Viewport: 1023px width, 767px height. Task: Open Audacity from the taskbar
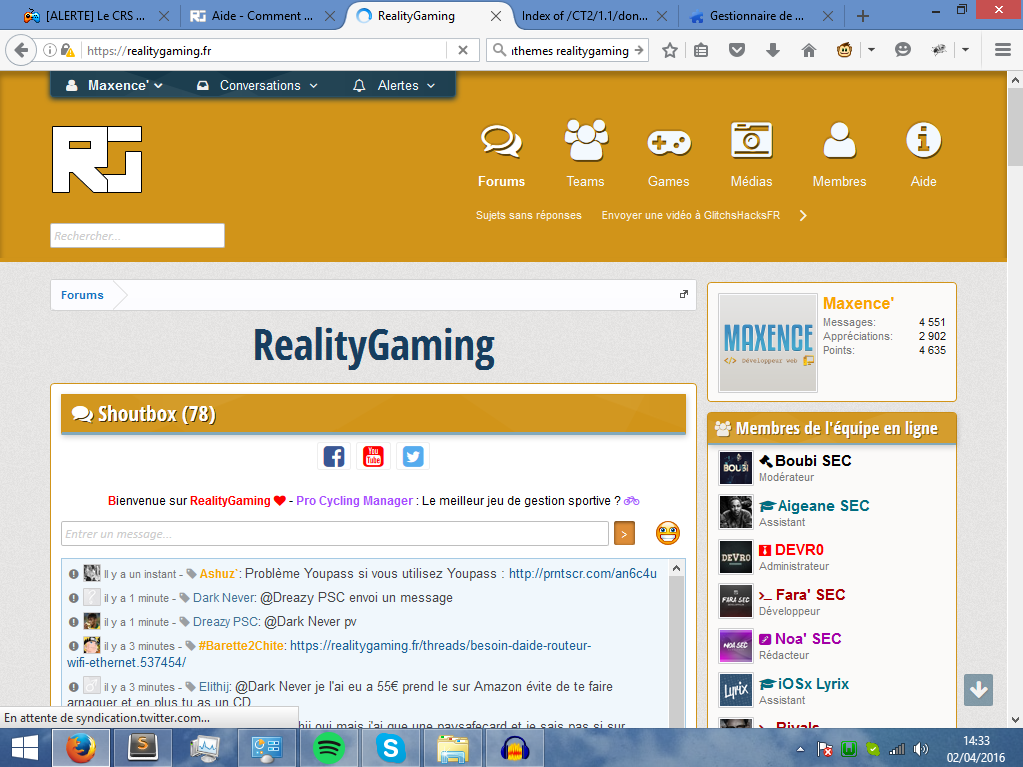pos(515,749)
